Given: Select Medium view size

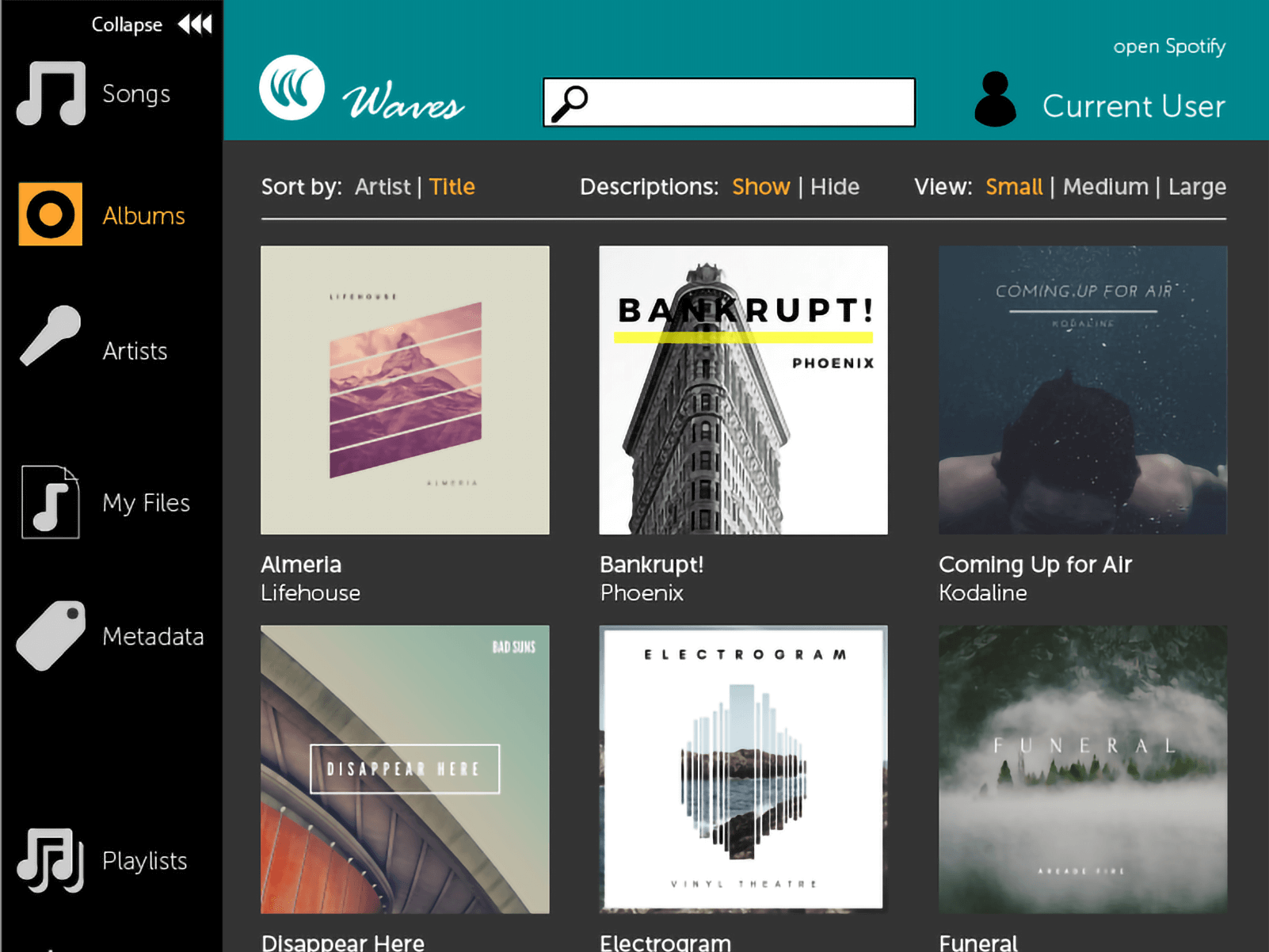Looking at the screenshot, I should point(1106,187).
